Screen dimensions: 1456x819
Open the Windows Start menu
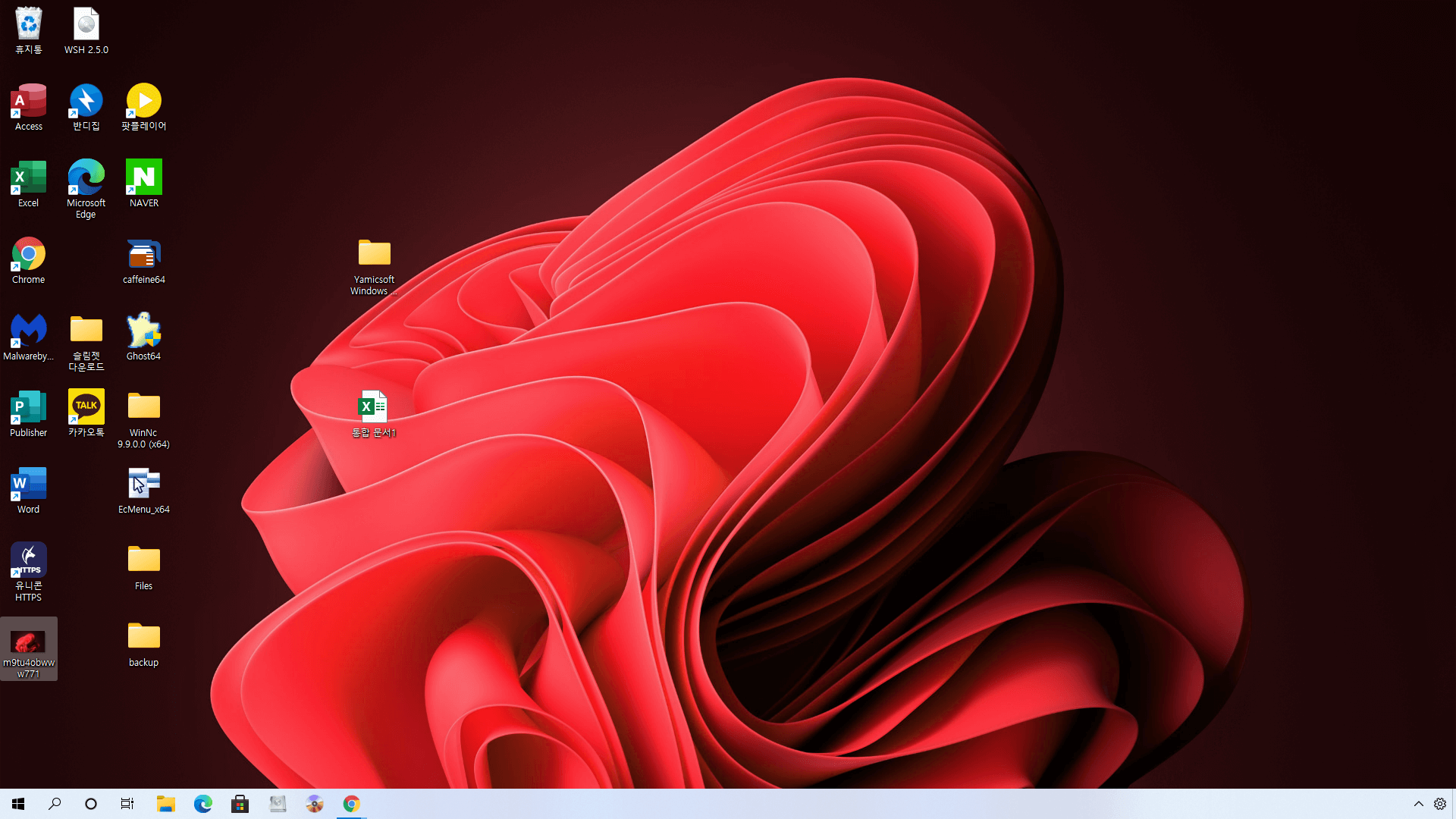18,804
